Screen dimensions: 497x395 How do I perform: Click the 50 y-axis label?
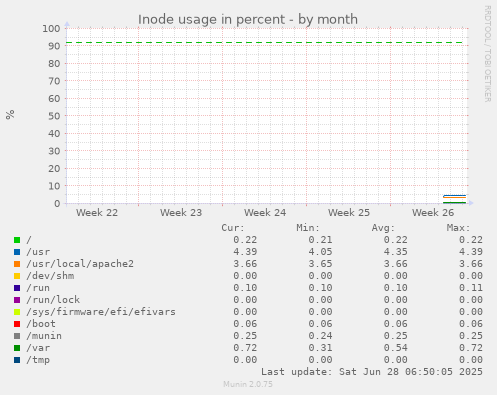pos(54,116)
